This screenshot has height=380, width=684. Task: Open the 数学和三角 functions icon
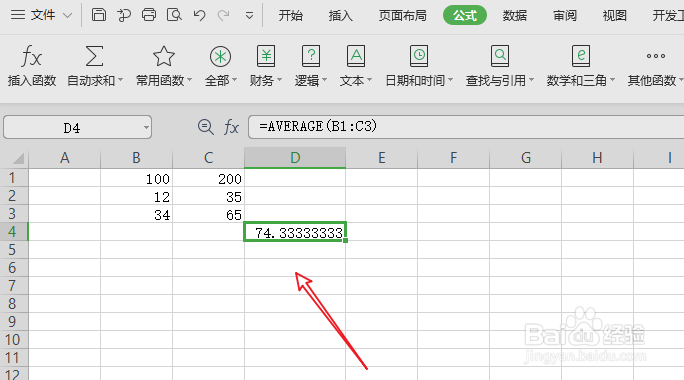coord(581,56)
